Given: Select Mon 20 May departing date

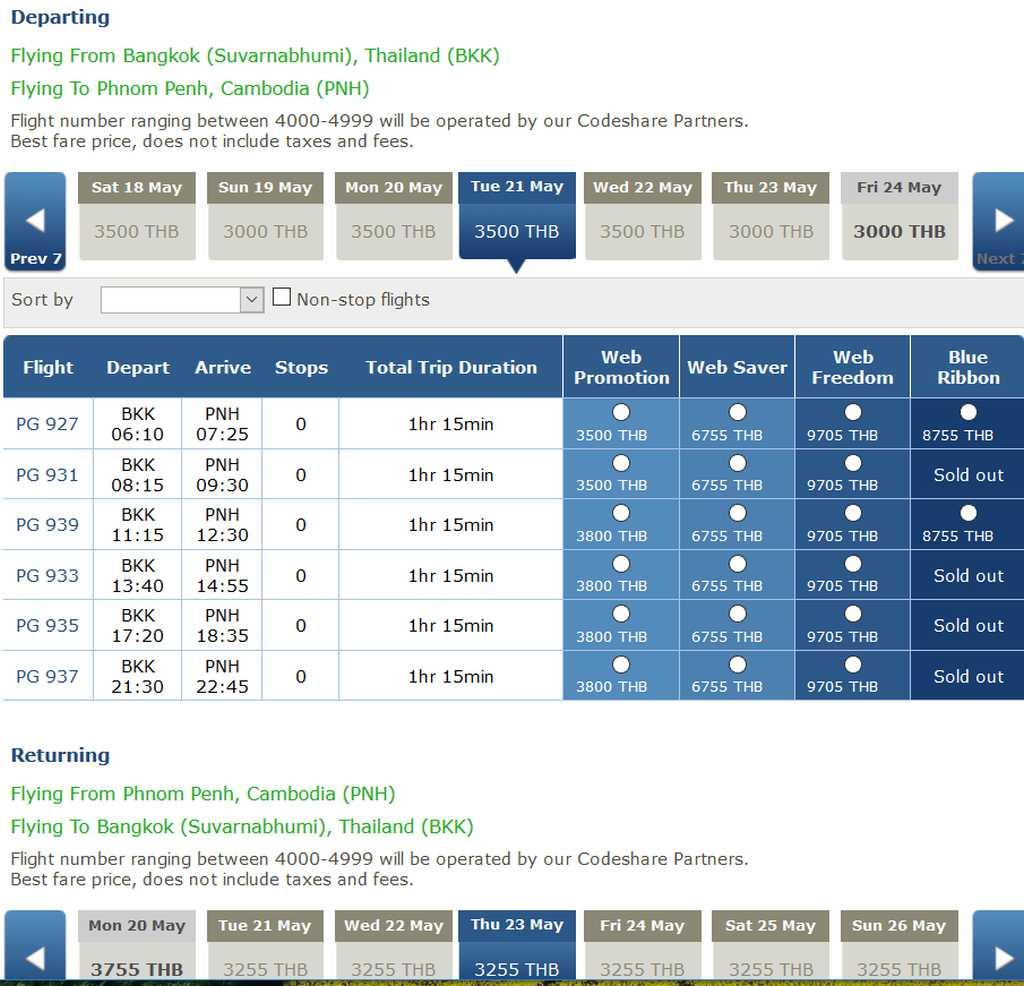Looking at the screenshot, I should point(394,216).
